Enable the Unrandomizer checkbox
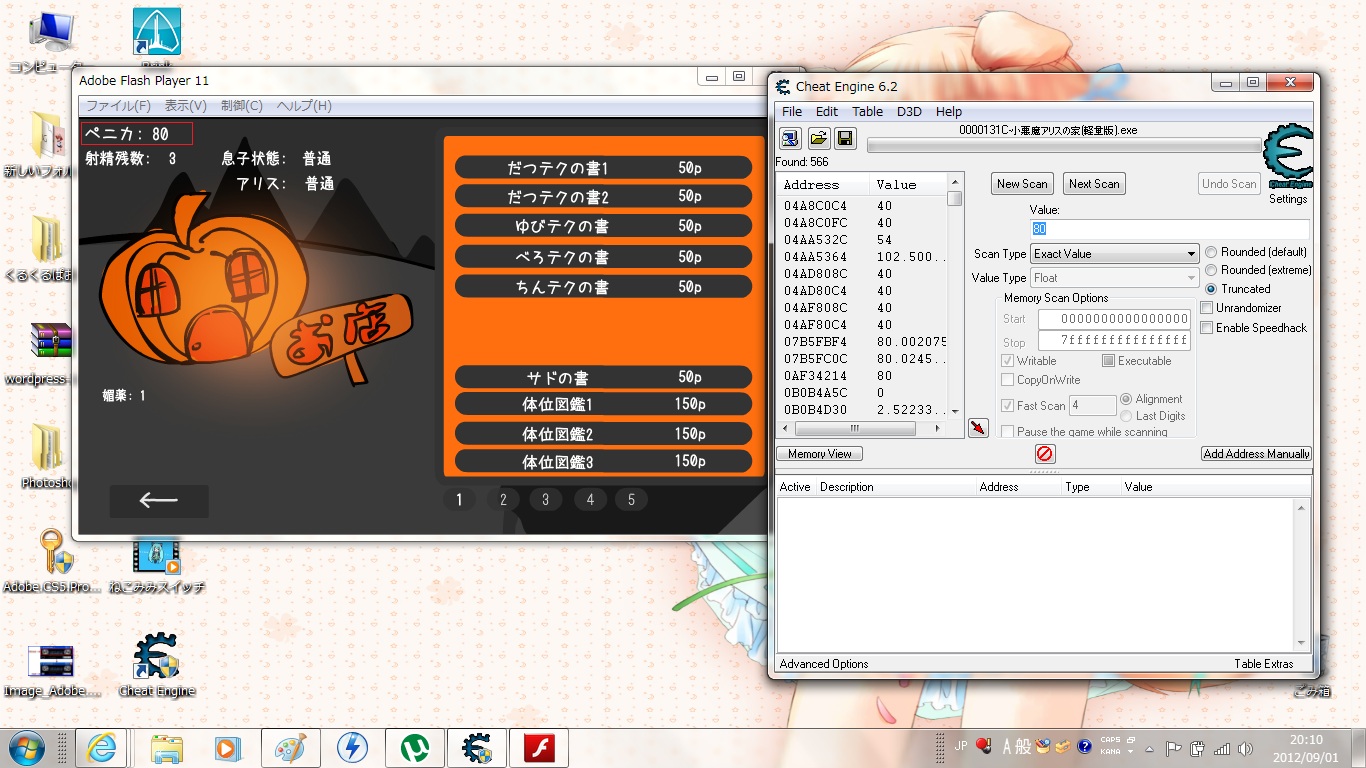This screenshot has height=768, width=1366. 1207,308
